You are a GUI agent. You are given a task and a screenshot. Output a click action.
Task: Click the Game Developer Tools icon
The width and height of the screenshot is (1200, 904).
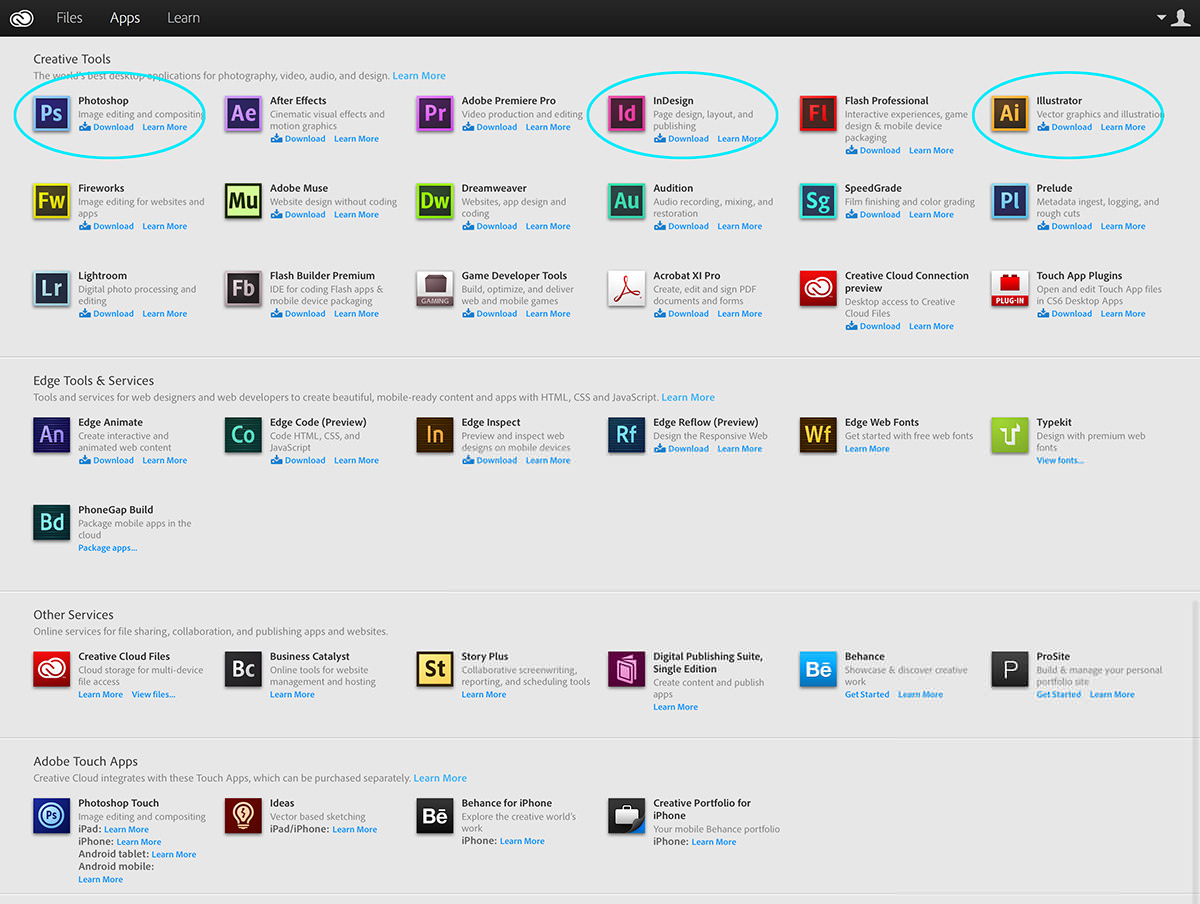pos(435,289)
